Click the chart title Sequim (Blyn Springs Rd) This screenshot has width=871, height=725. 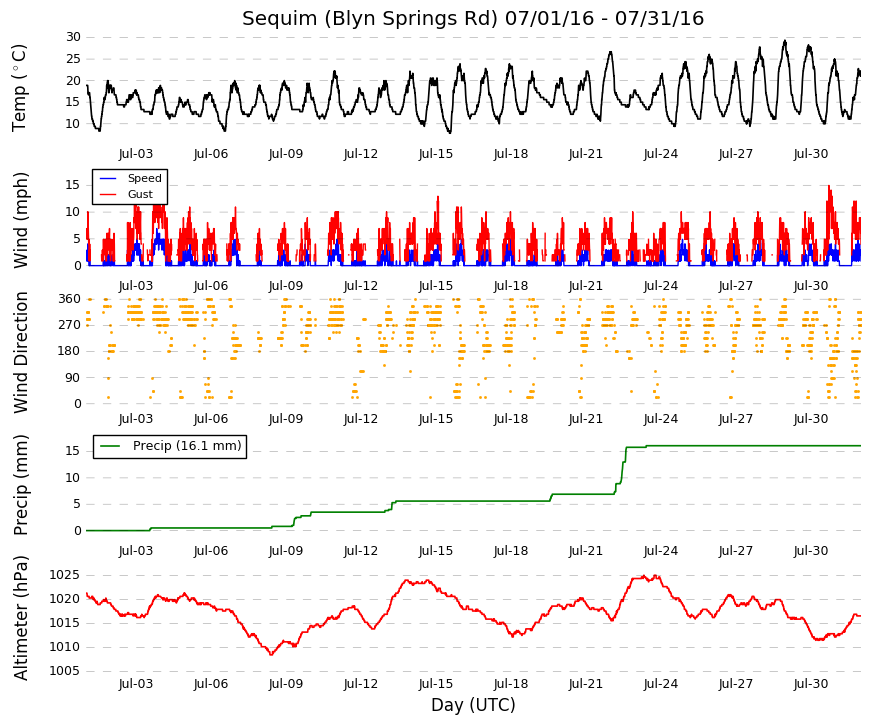coord(370,19)
